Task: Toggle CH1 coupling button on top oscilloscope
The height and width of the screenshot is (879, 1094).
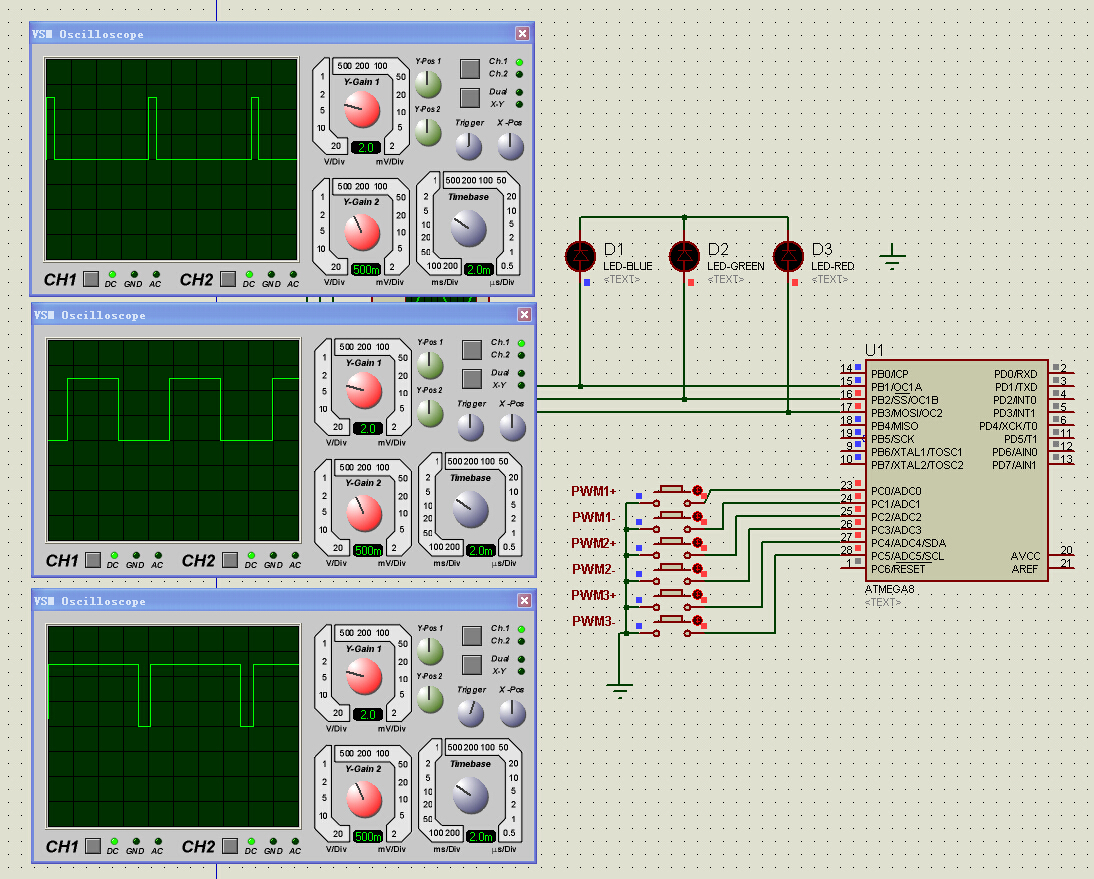Action: (x=91, y=279)
